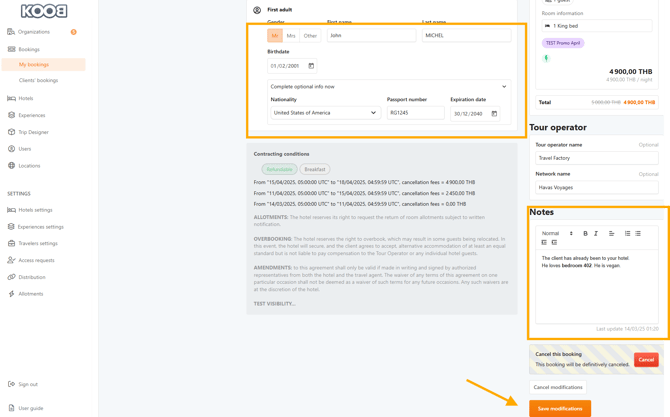Open the Expiration date calendar picker
670x417 pixels.
point(494,113)
